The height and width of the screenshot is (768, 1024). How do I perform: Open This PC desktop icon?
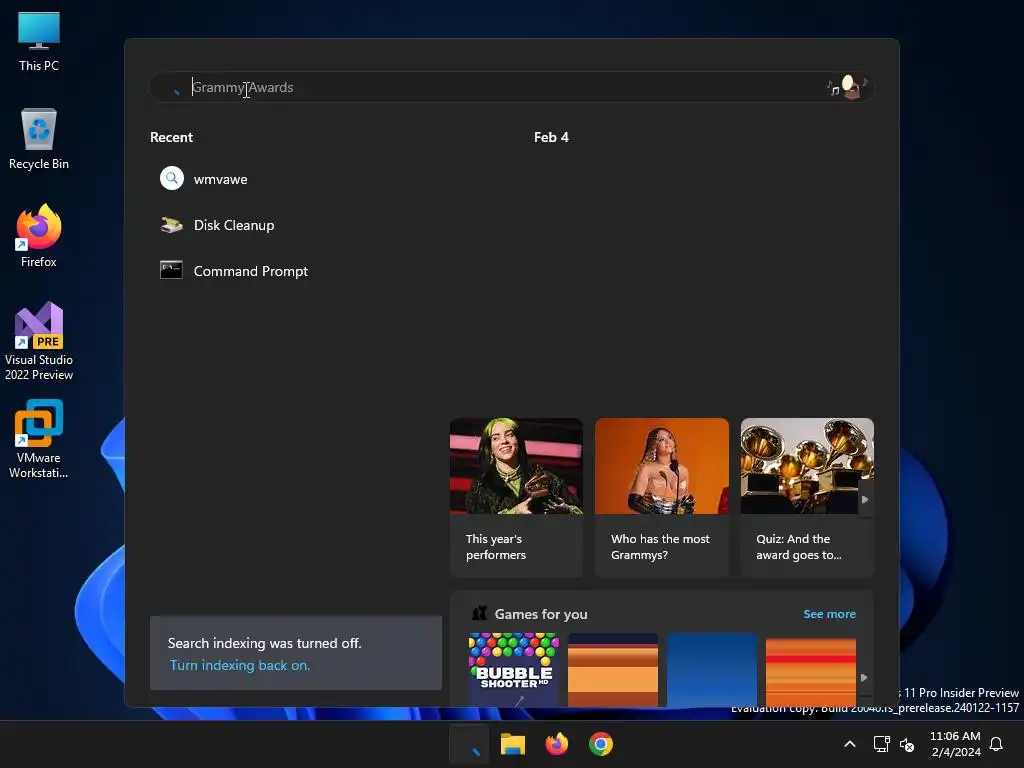point(39,42)
